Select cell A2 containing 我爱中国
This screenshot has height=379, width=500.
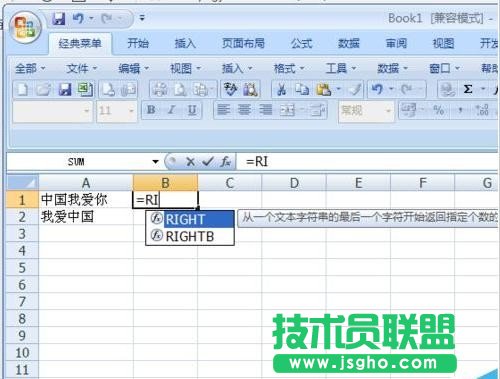86,217
